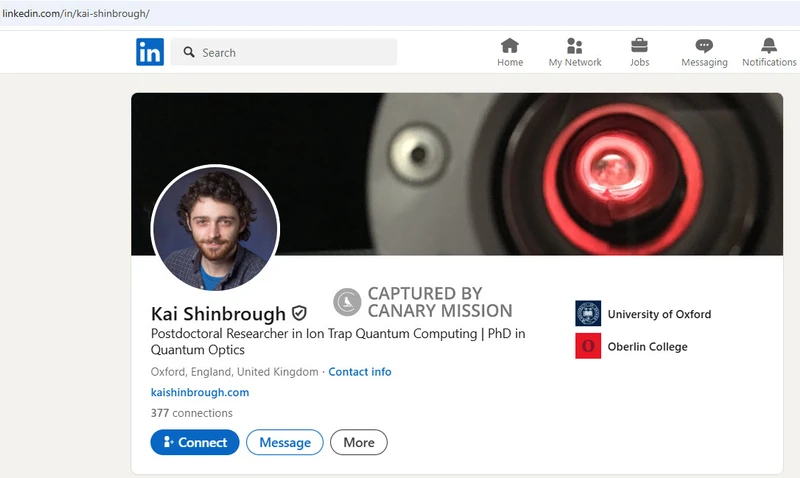Open the Jobs briefcase icon

(639, 46)
